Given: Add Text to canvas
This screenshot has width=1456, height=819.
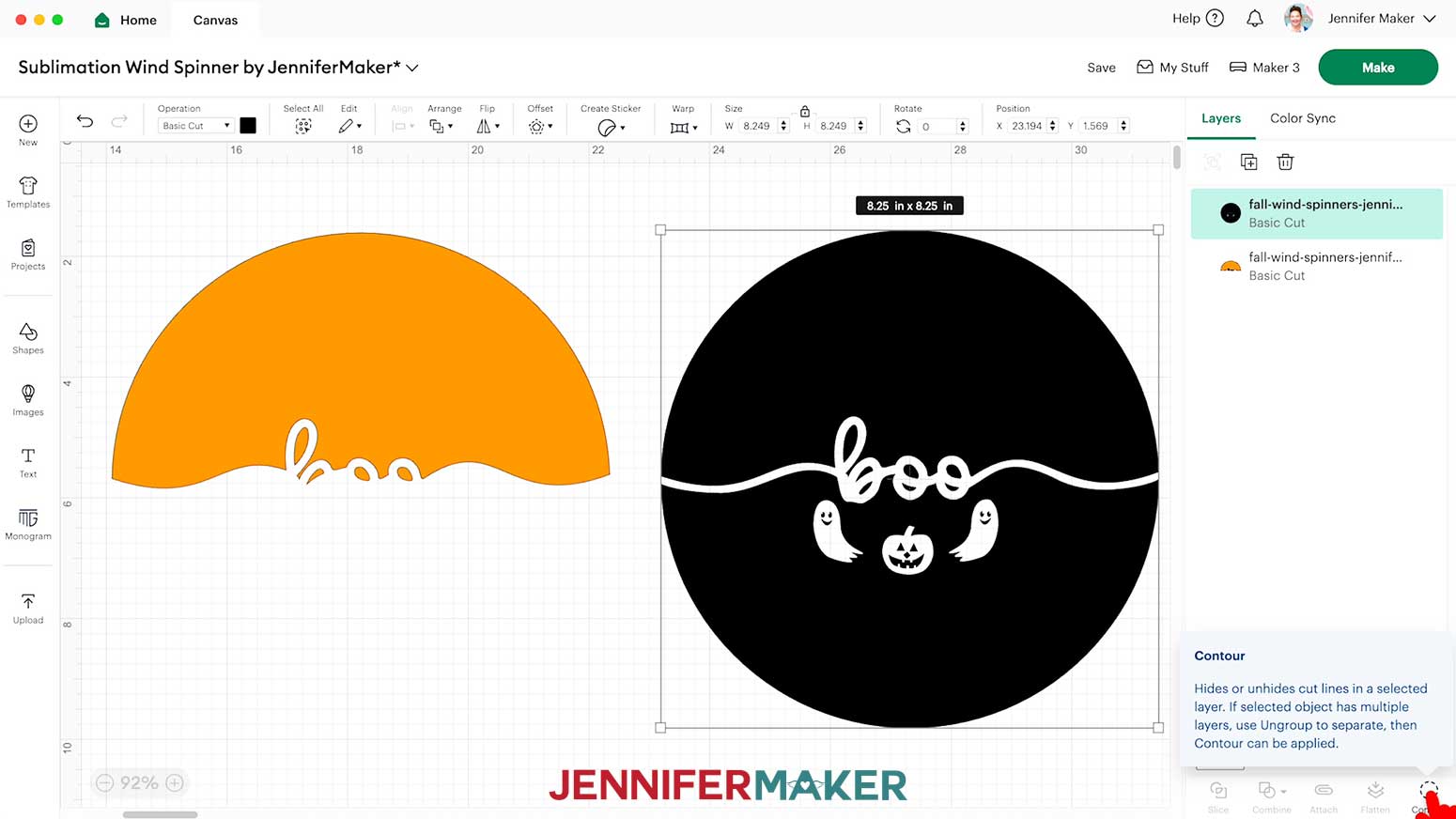Looking at the screenshot, I should coord(28,462).
